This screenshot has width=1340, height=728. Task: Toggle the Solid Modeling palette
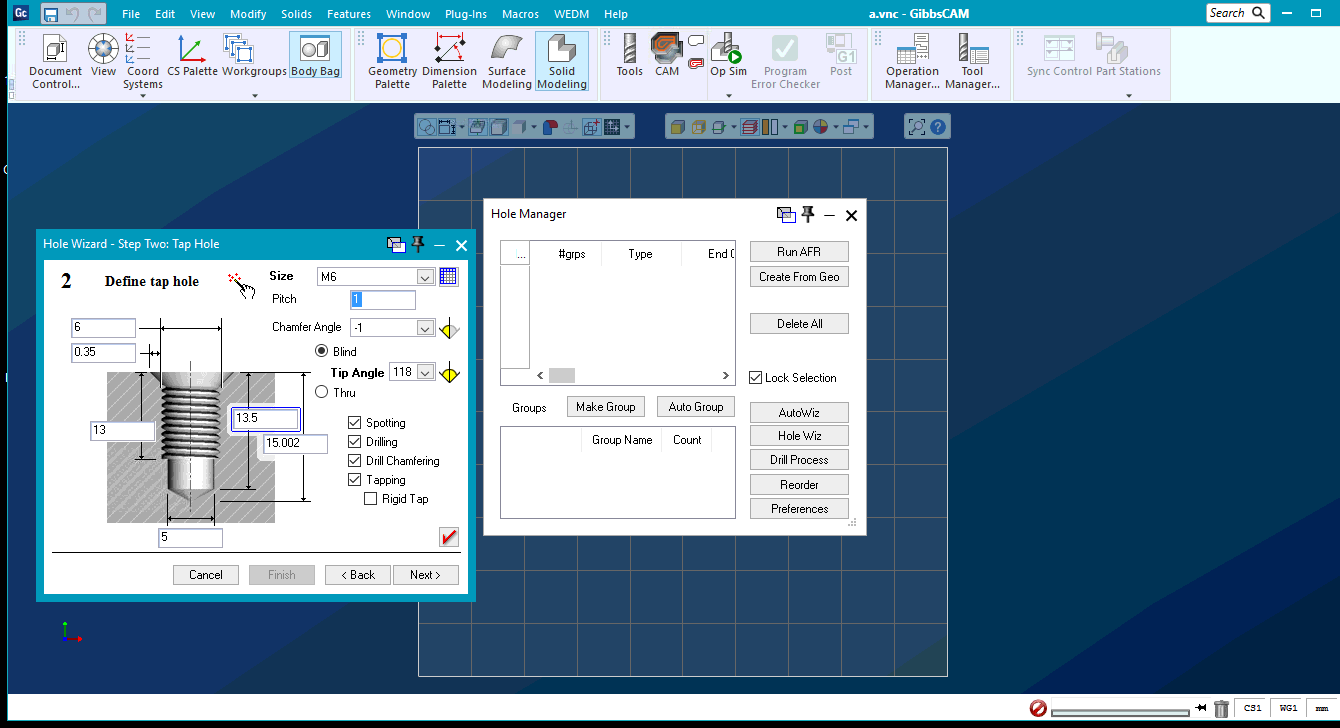coord(562,61)
